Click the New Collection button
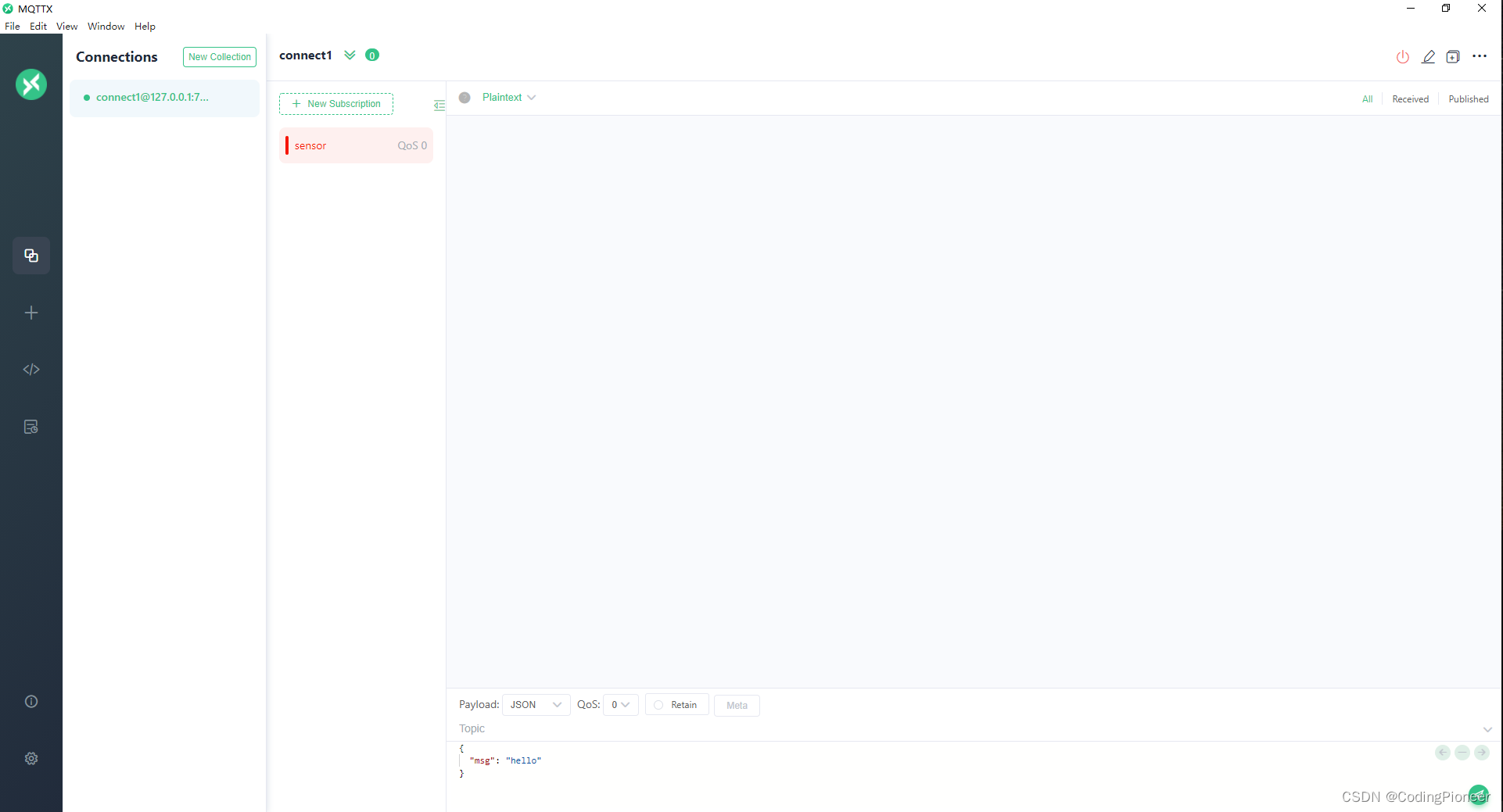 pyautogui.click(x=220, y=57)
